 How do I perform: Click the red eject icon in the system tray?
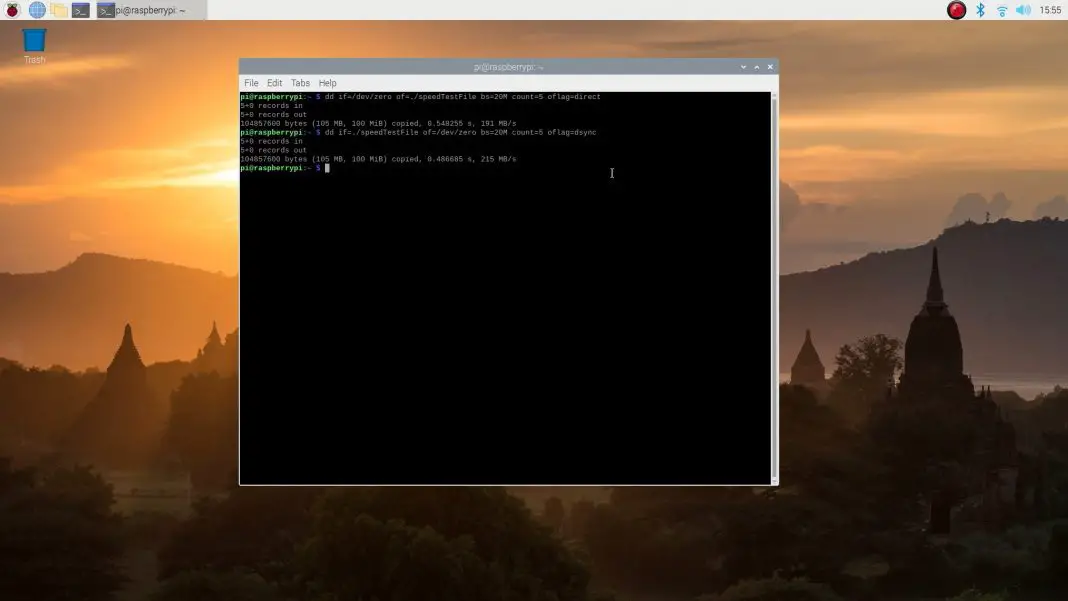click(x=955, y=9)
